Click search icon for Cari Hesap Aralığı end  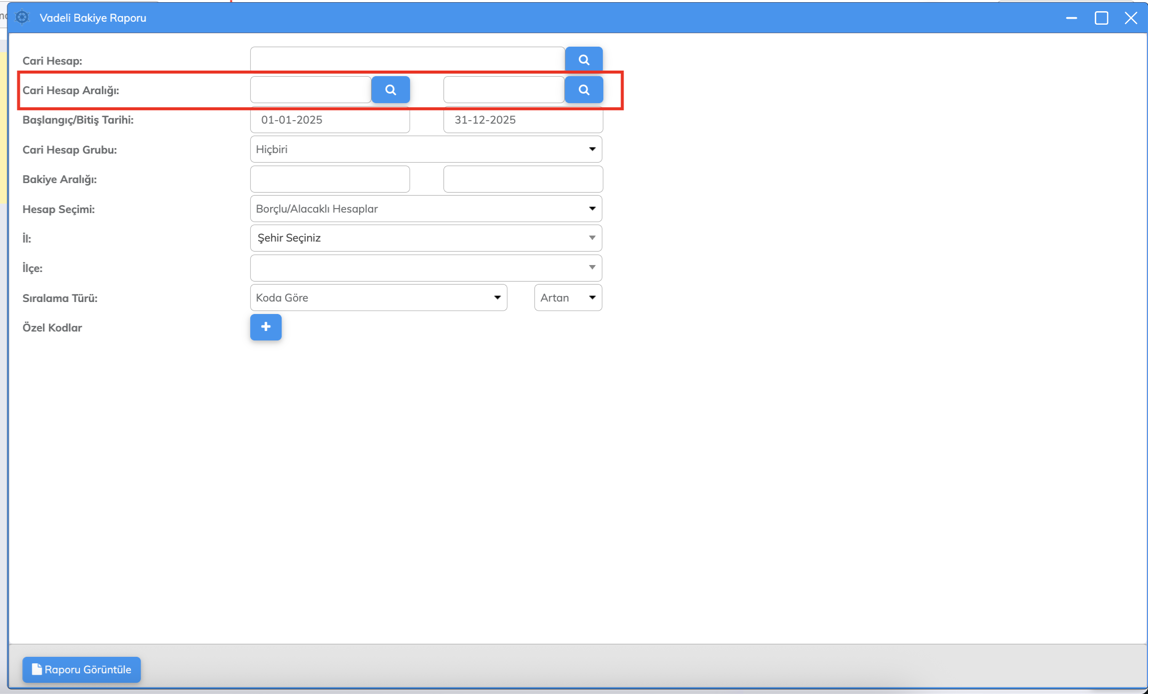coord(583,90)
